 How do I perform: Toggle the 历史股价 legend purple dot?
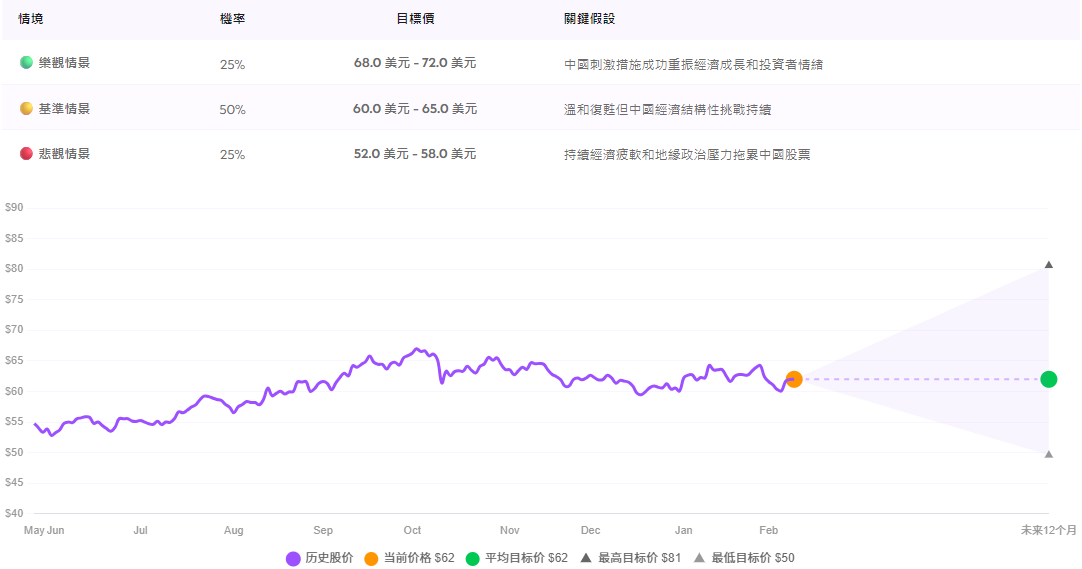(293, 559)
